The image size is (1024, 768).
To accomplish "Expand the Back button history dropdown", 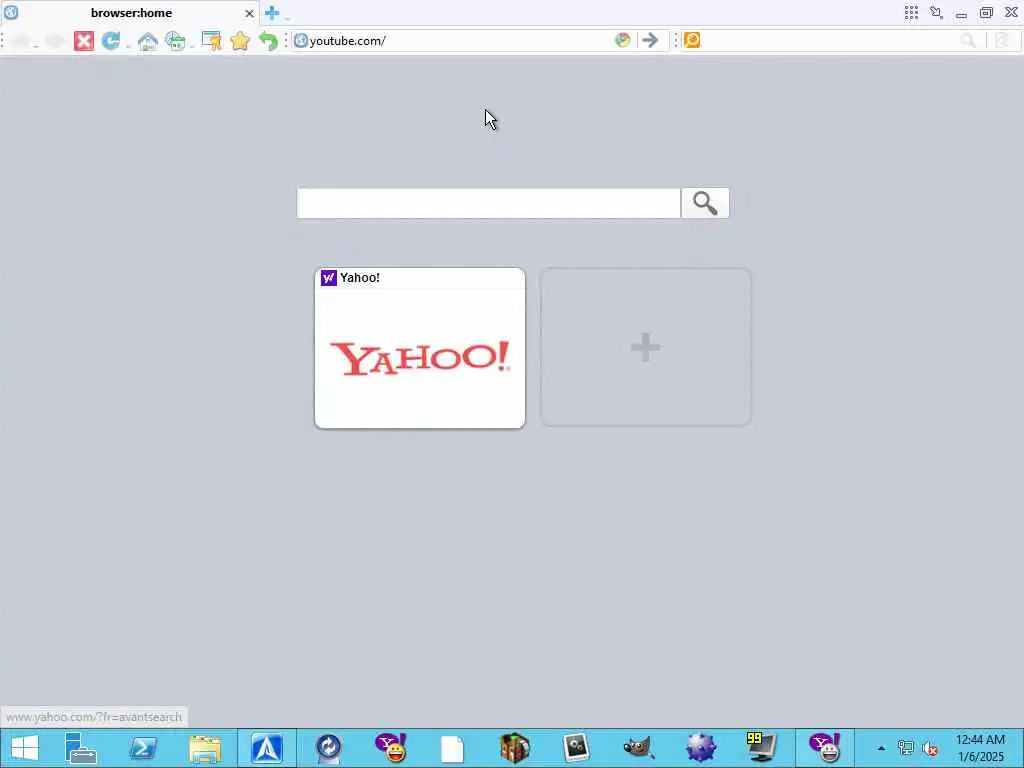I will 36,46.
